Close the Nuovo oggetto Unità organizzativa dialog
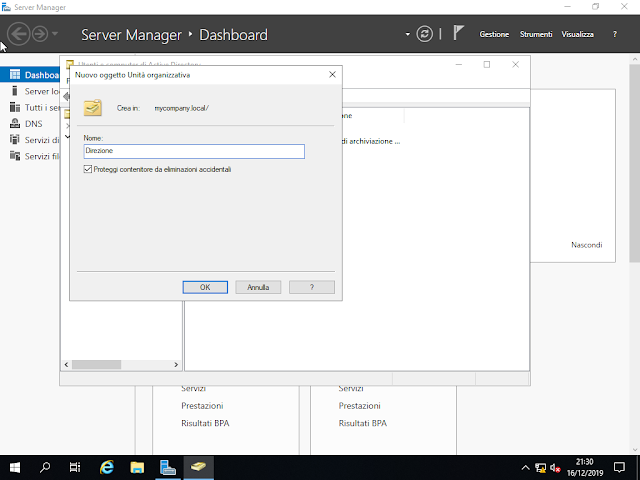Screen dimensions: 640x480 [332, 74]
